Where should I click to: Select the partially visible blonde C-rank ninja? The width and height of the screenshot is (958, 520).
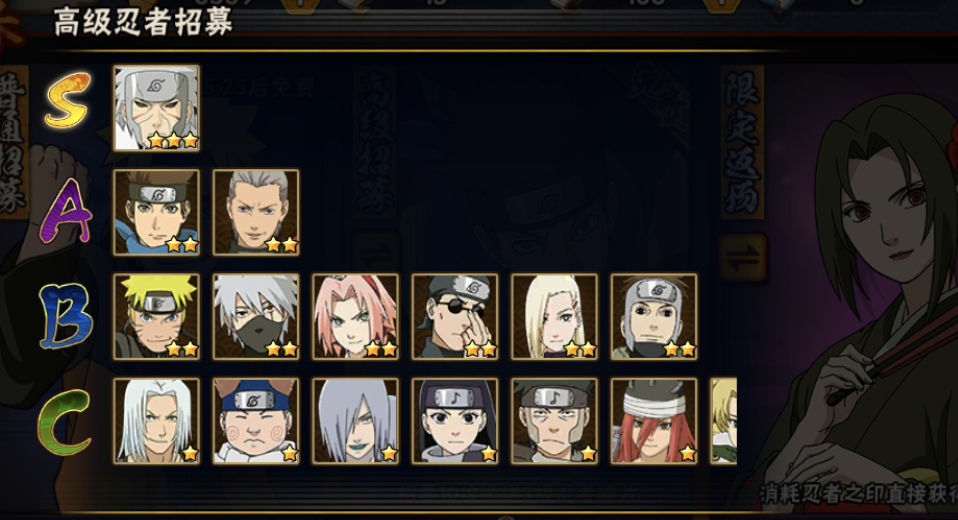tap(723, 421)
